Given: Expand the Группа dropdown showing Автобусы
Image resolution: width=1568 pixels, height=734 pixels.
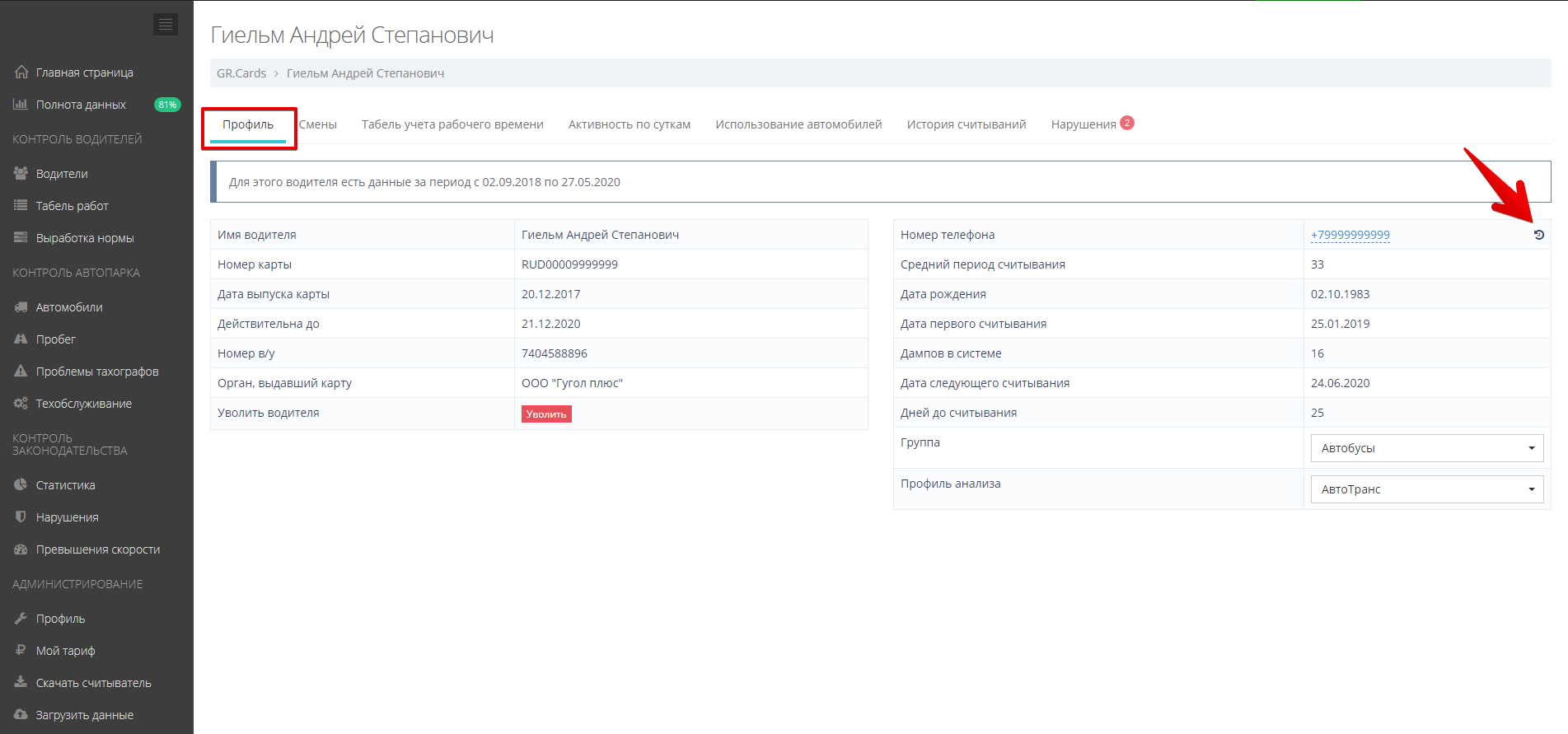Looking at the screenshot, I should [x=1426, y=448].
